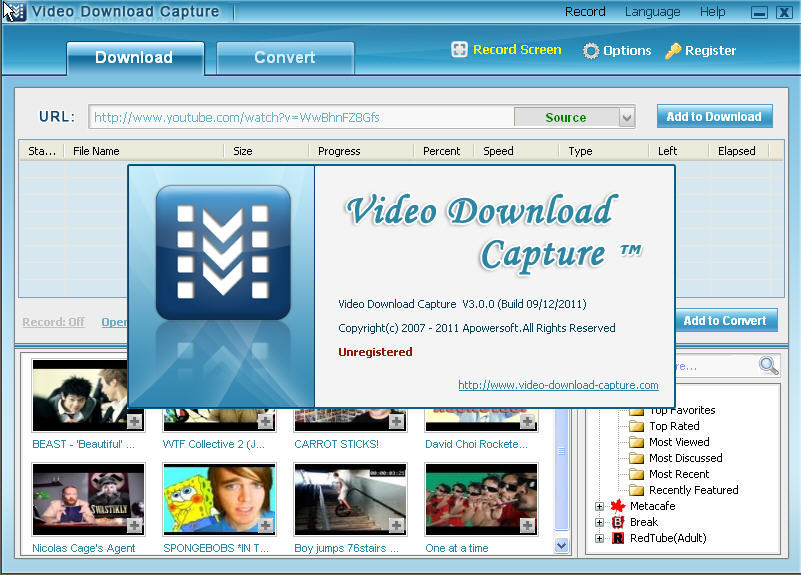Click the video list scrollbar down arrow
Image resolution: width=801 pixels, height=575 pixels.
[x=561, y=546]
